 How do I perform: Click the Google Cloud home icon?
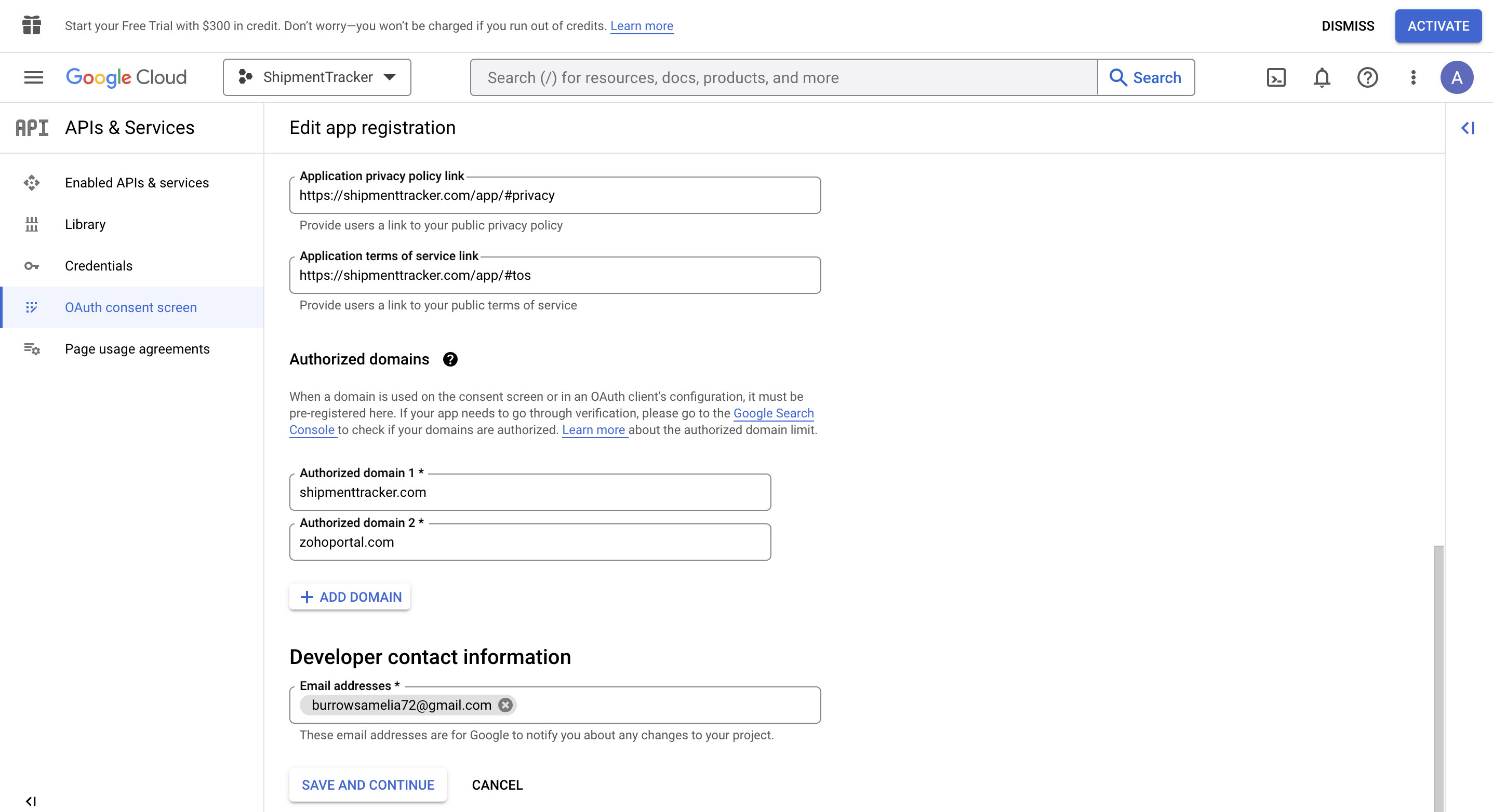(x=125, y=77)
